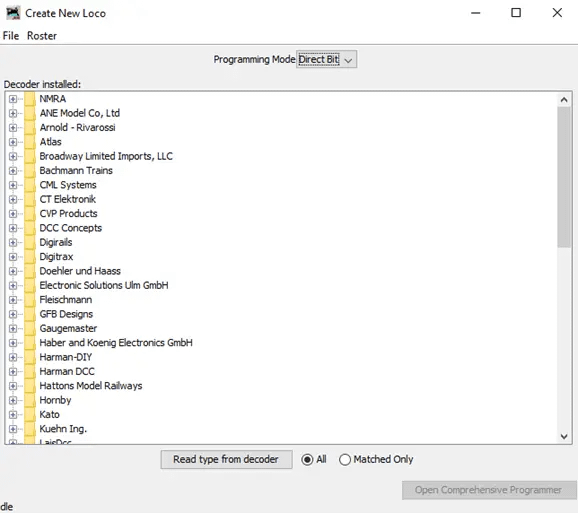Expand the Hattons Model Railways node

coord(13,386)
